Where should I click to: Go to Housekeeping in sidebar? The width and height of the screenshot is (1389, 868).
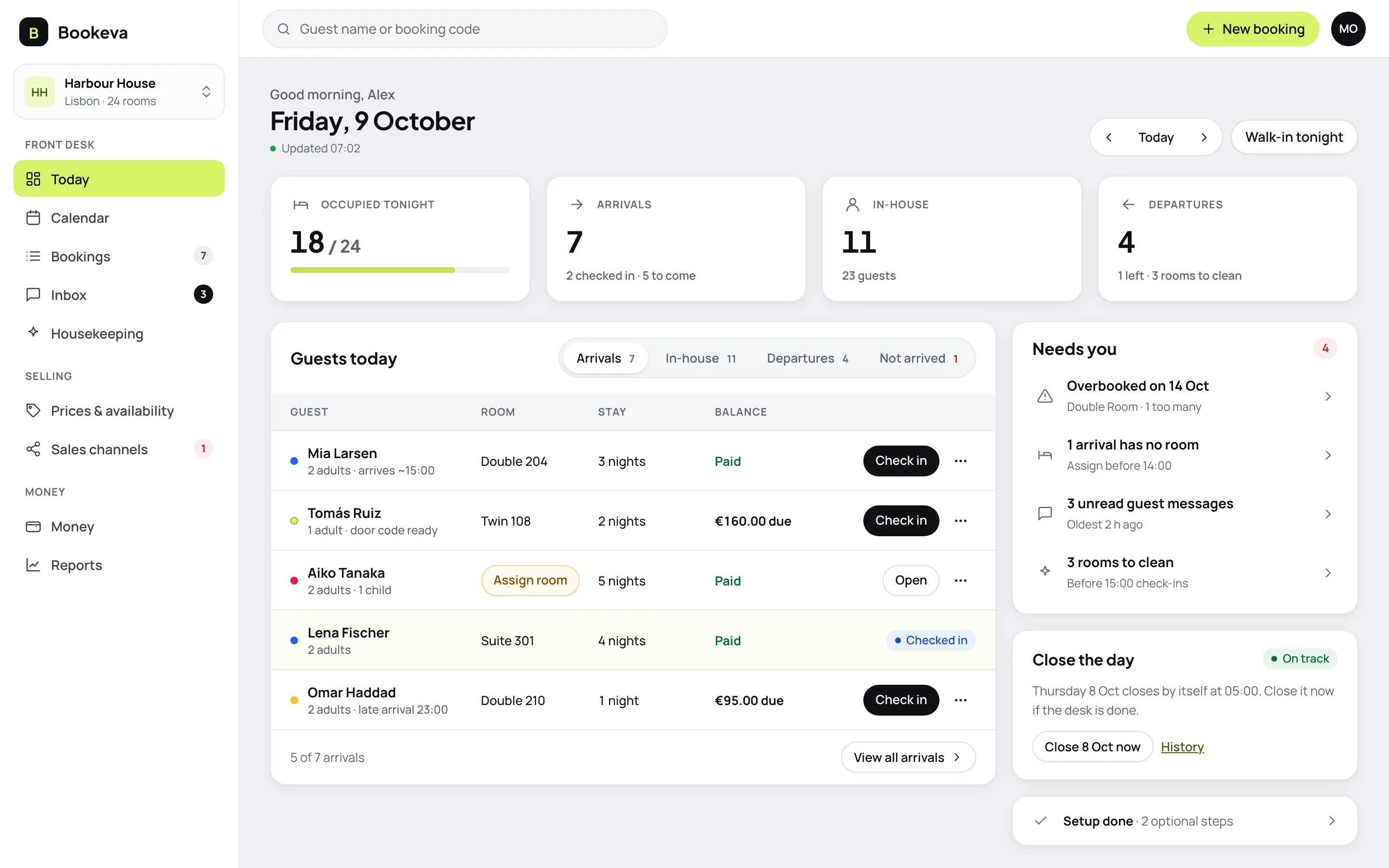[119, 333]
